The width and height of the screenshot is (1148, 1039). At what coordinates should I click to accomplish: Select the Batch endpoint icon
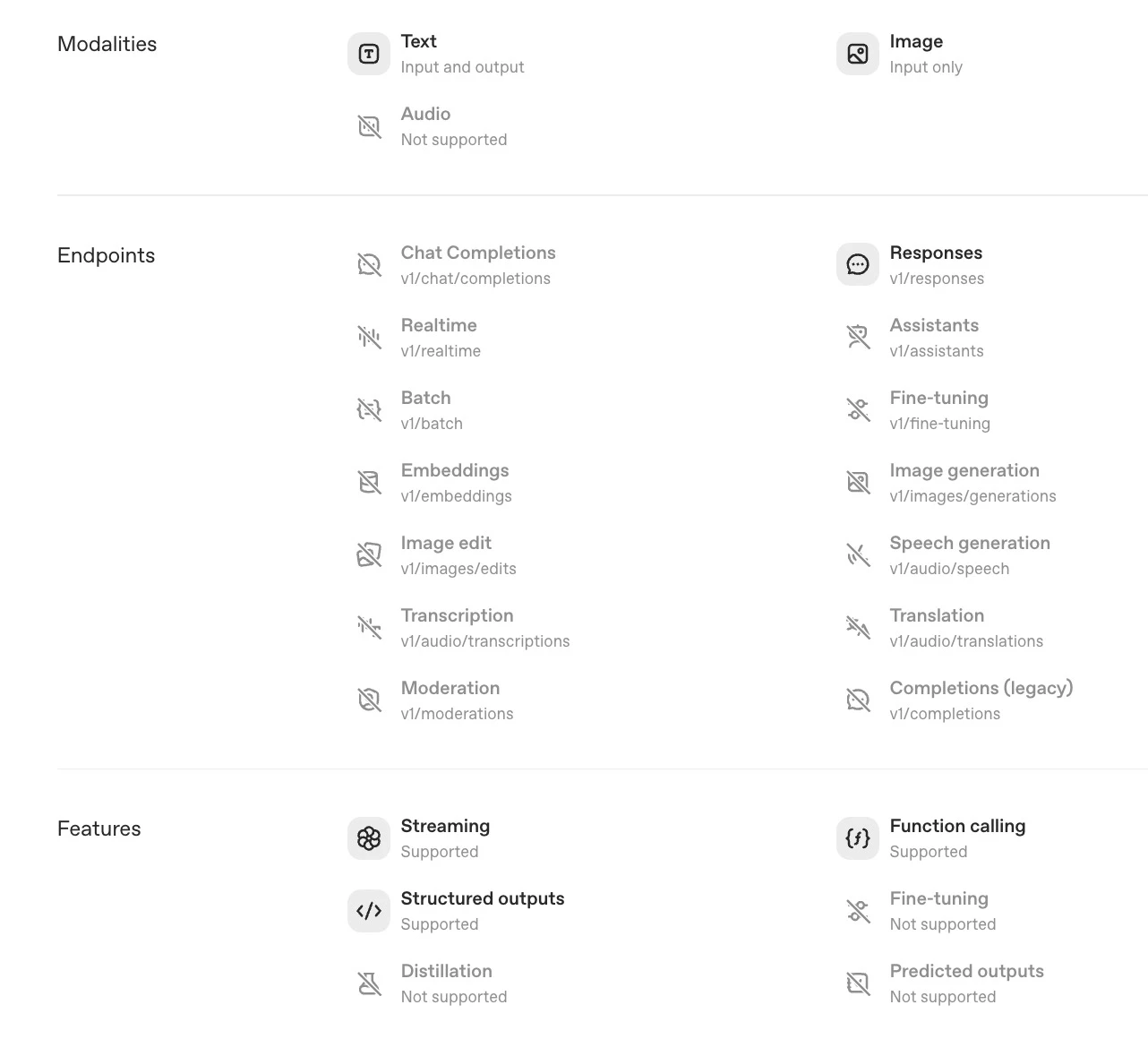[369, 410]
